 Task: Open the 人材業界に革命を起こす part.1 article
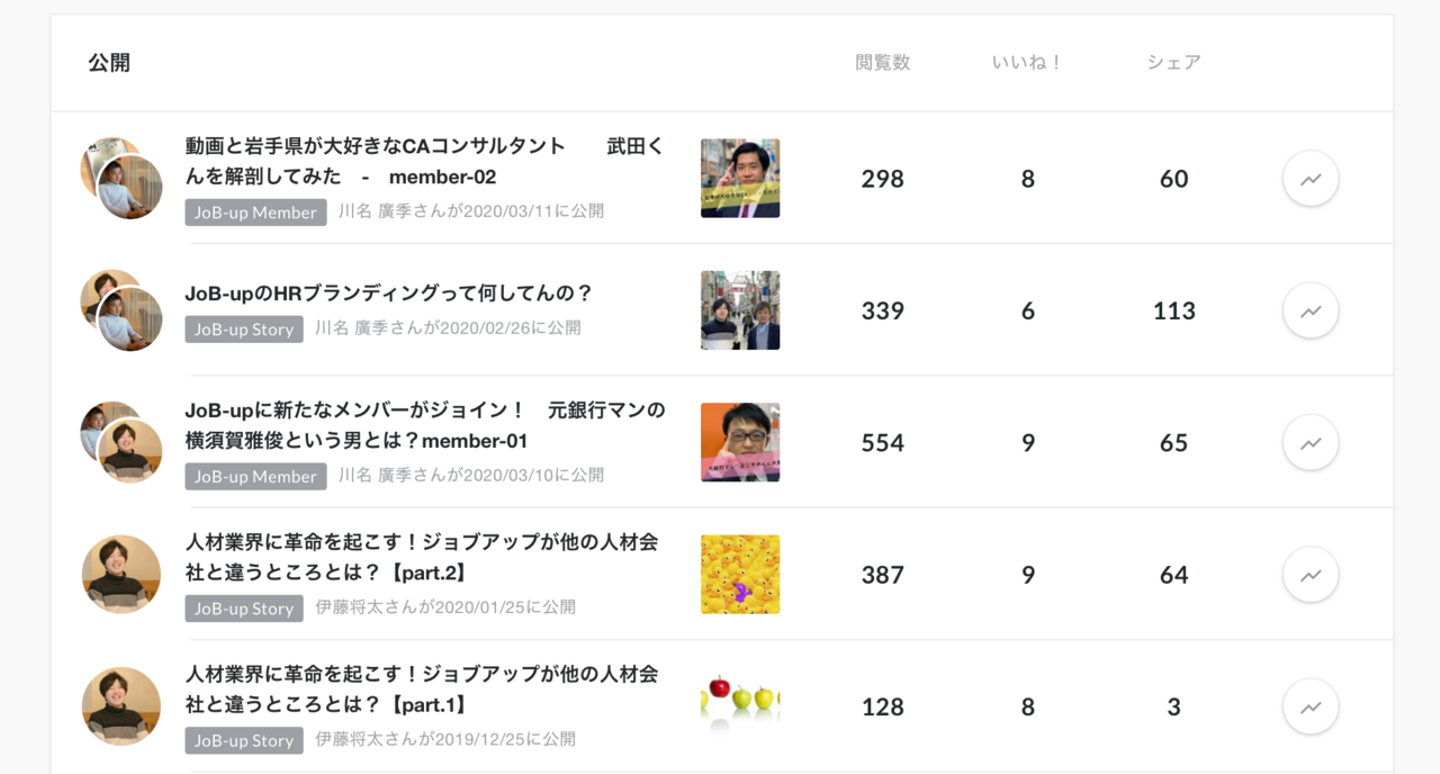[421, 689]
